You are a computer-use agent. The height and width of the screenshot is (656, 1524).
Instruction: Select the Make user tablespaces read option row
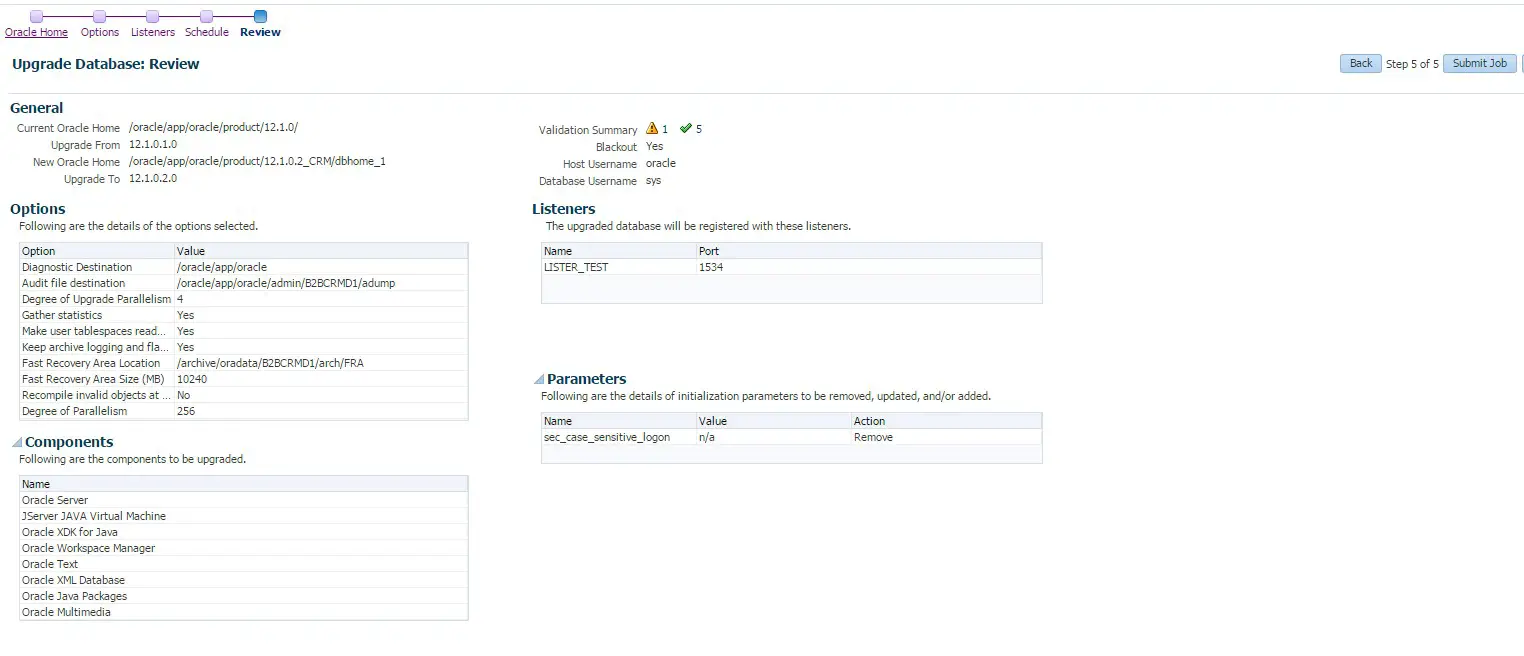[x=243, y=331]
